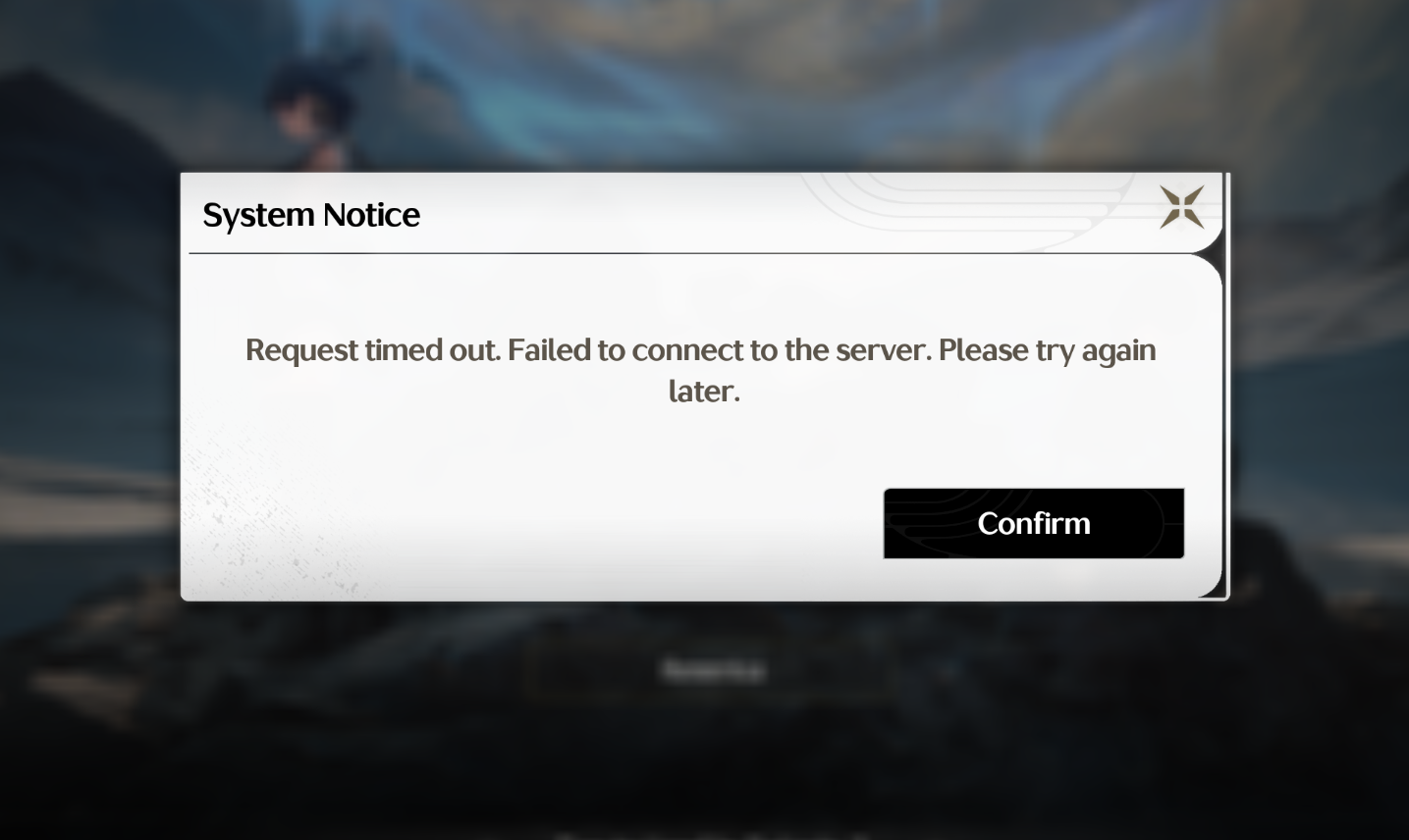
Task: Open the blurred server selector behind the dialog
Action: [714, 671]
